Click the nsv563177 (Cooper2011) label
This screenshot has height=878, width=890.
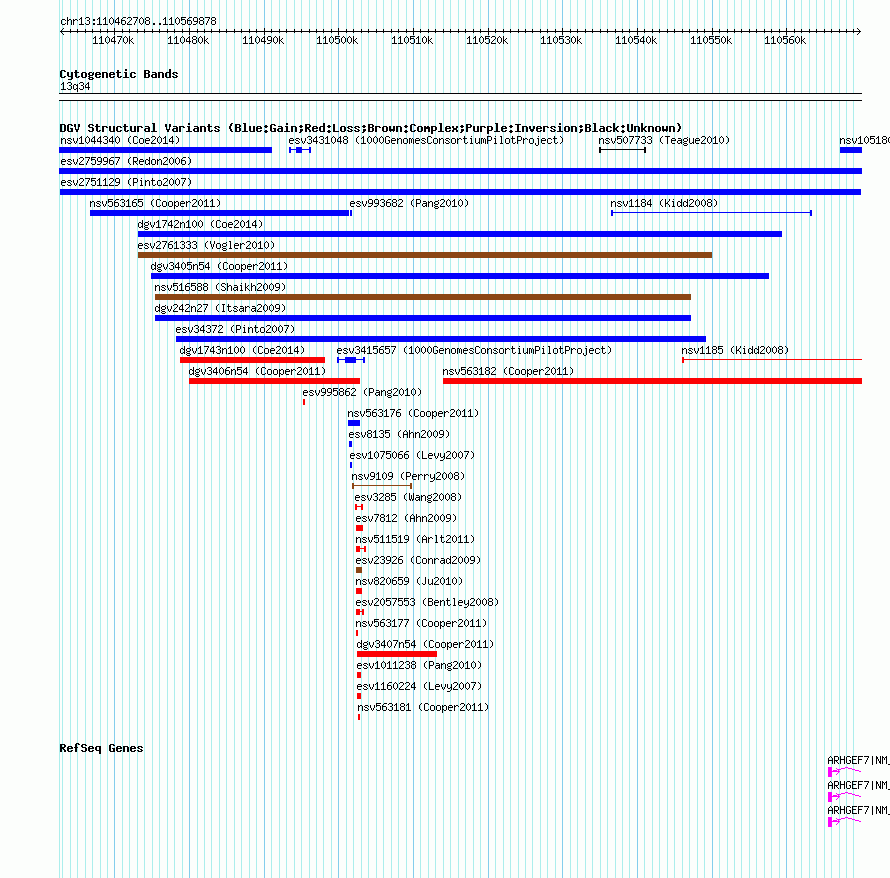pos(422,623)
